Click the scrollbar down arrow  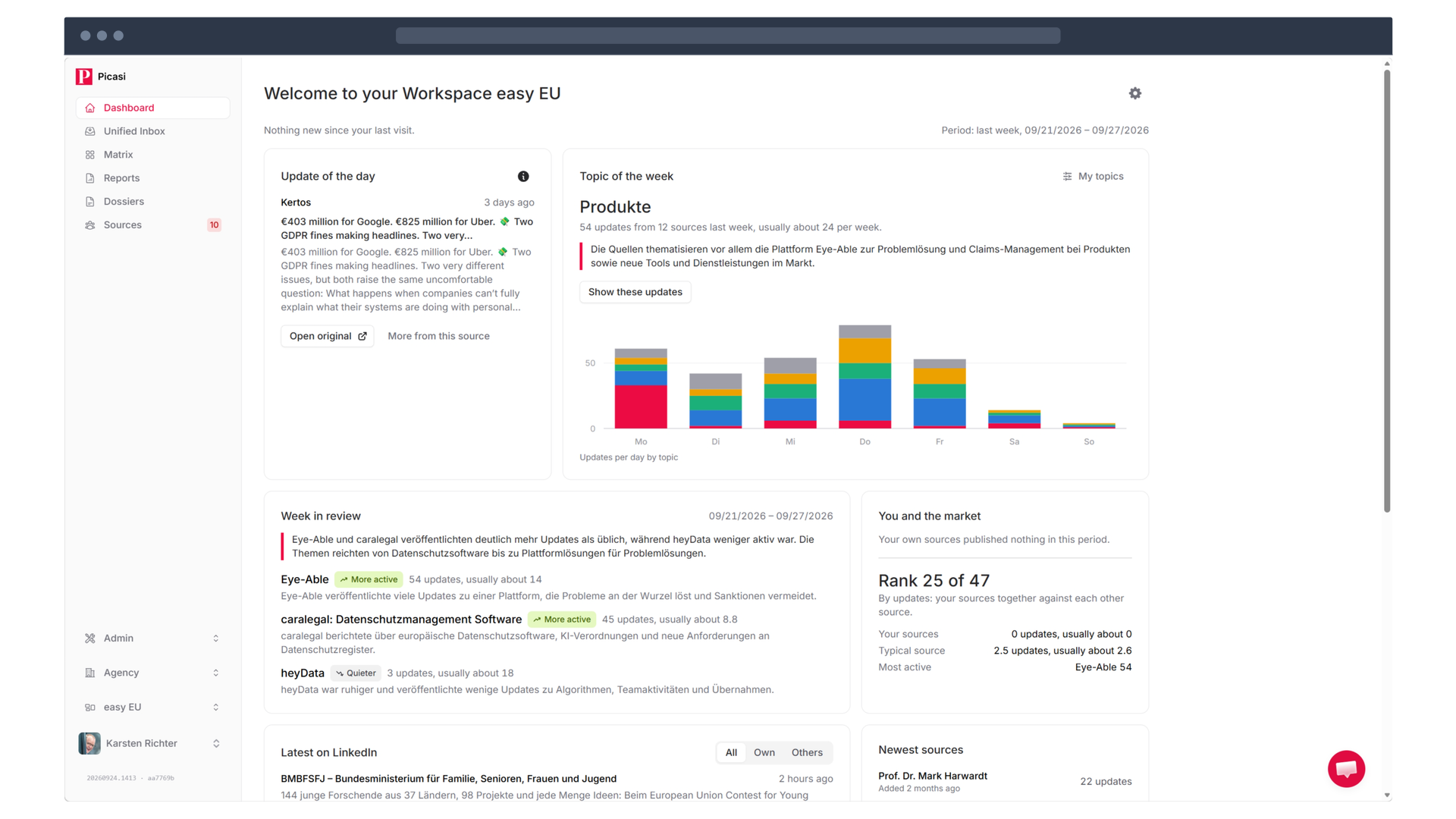point(1387,795)
